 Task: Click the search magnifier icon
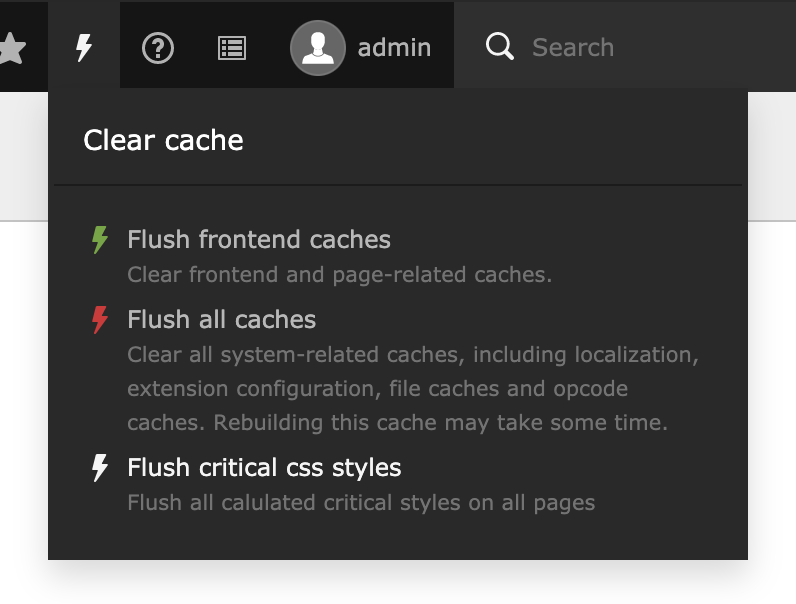[x=499, y=47]
